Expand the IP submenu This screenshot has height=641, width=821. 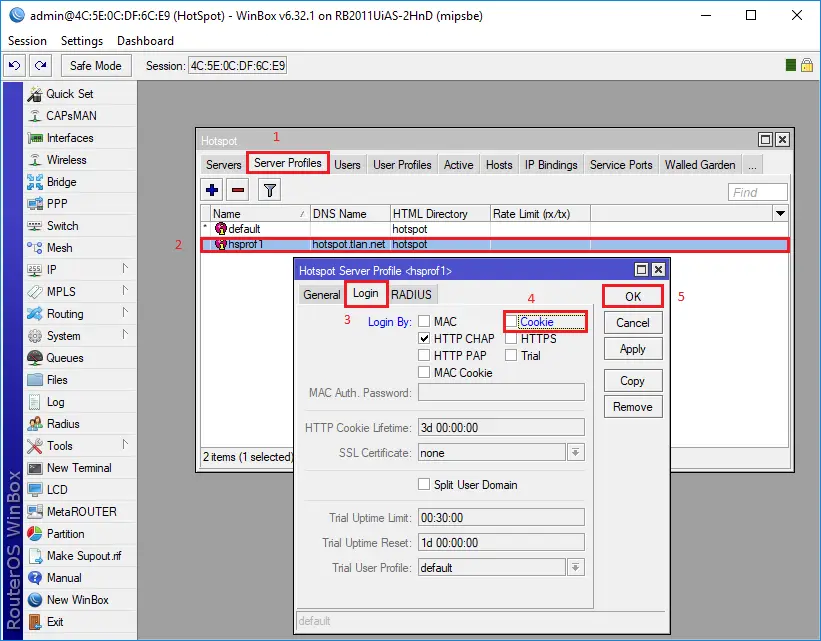pos(125,269)
